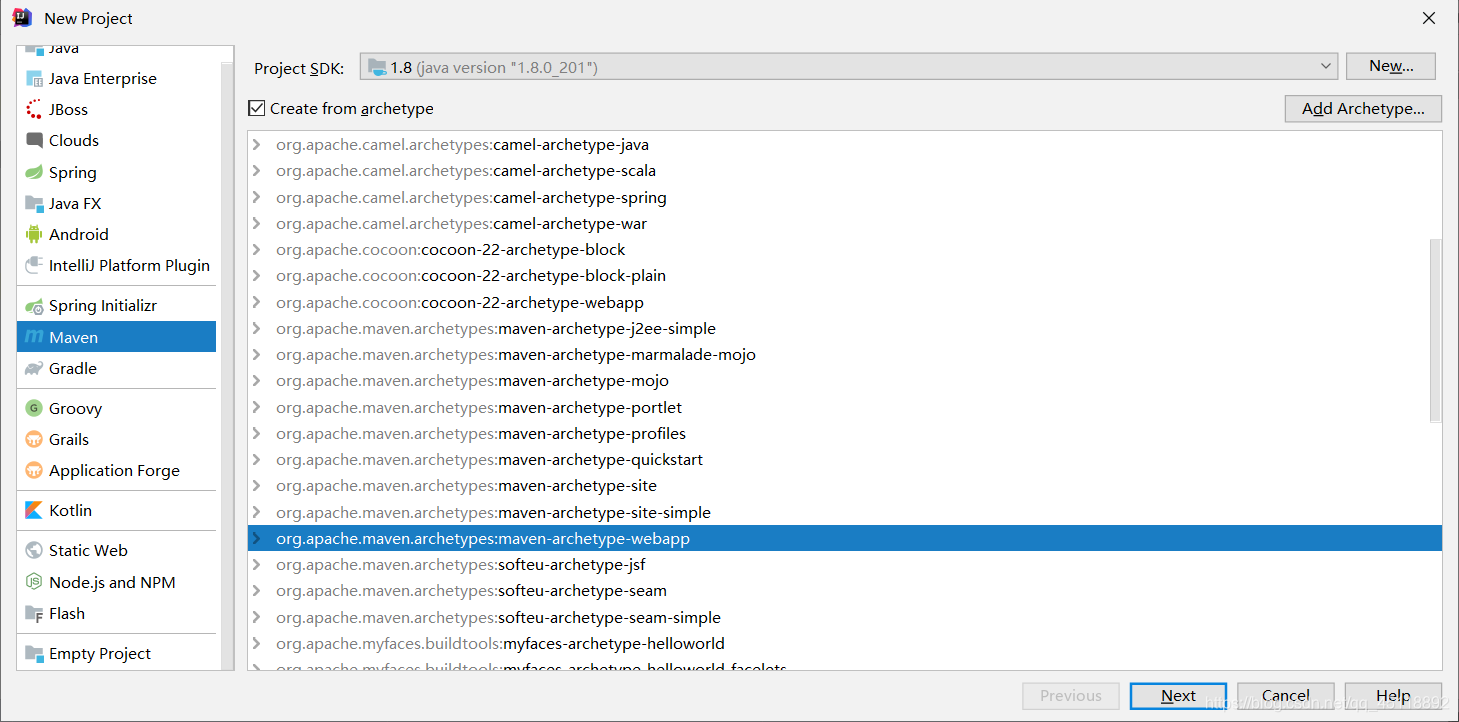
Task: Select maven-archetype-marmalade-mojo row
Action: (845, 355)
